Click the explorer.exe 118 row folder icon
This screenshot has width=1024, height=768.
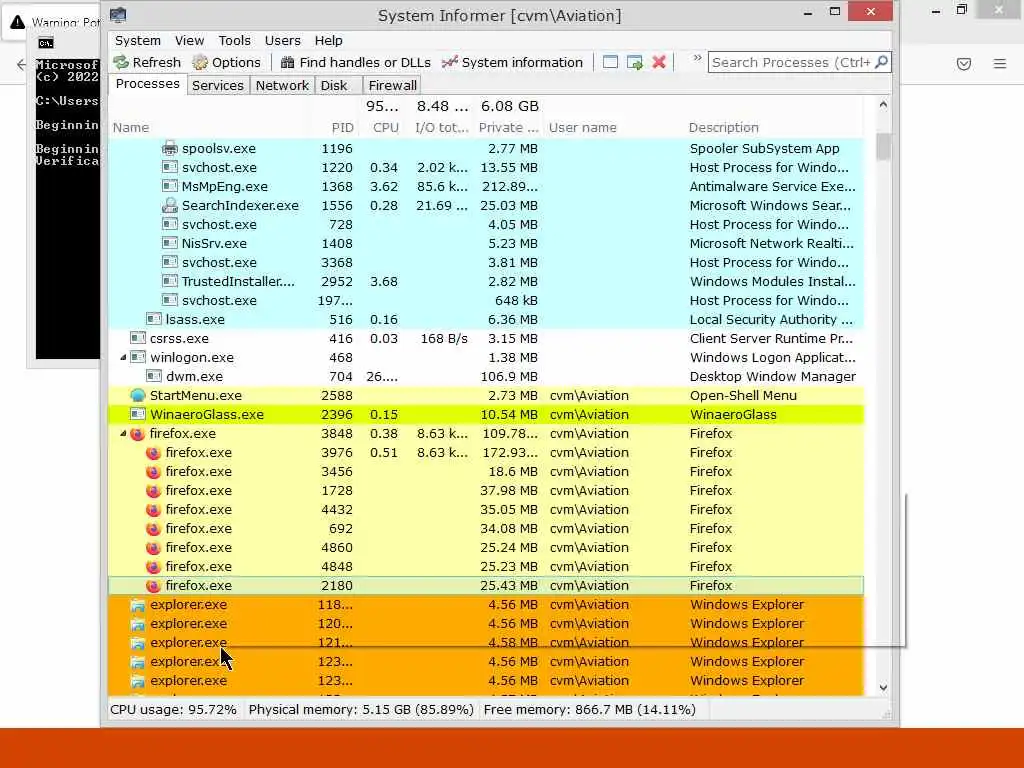click(x=138, y=605)
